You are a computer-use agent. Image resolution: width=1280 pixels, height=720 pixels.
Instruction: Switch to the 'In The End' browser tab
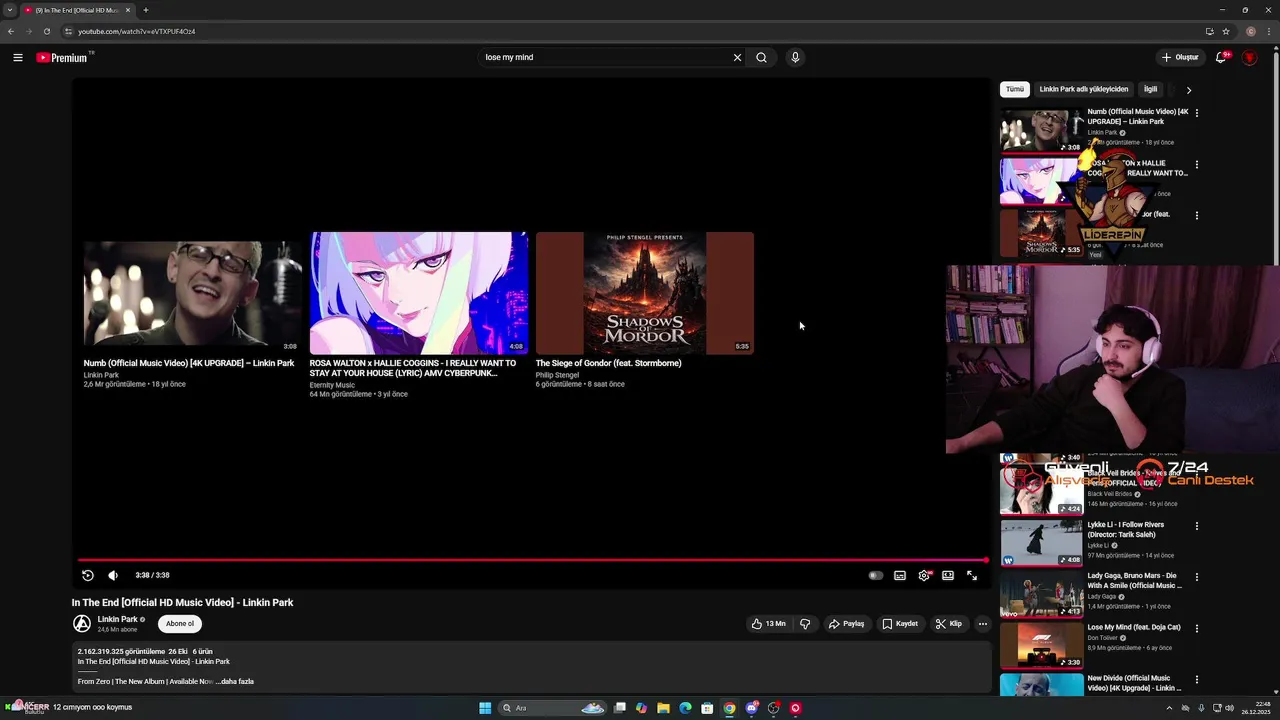coord(78,10)
